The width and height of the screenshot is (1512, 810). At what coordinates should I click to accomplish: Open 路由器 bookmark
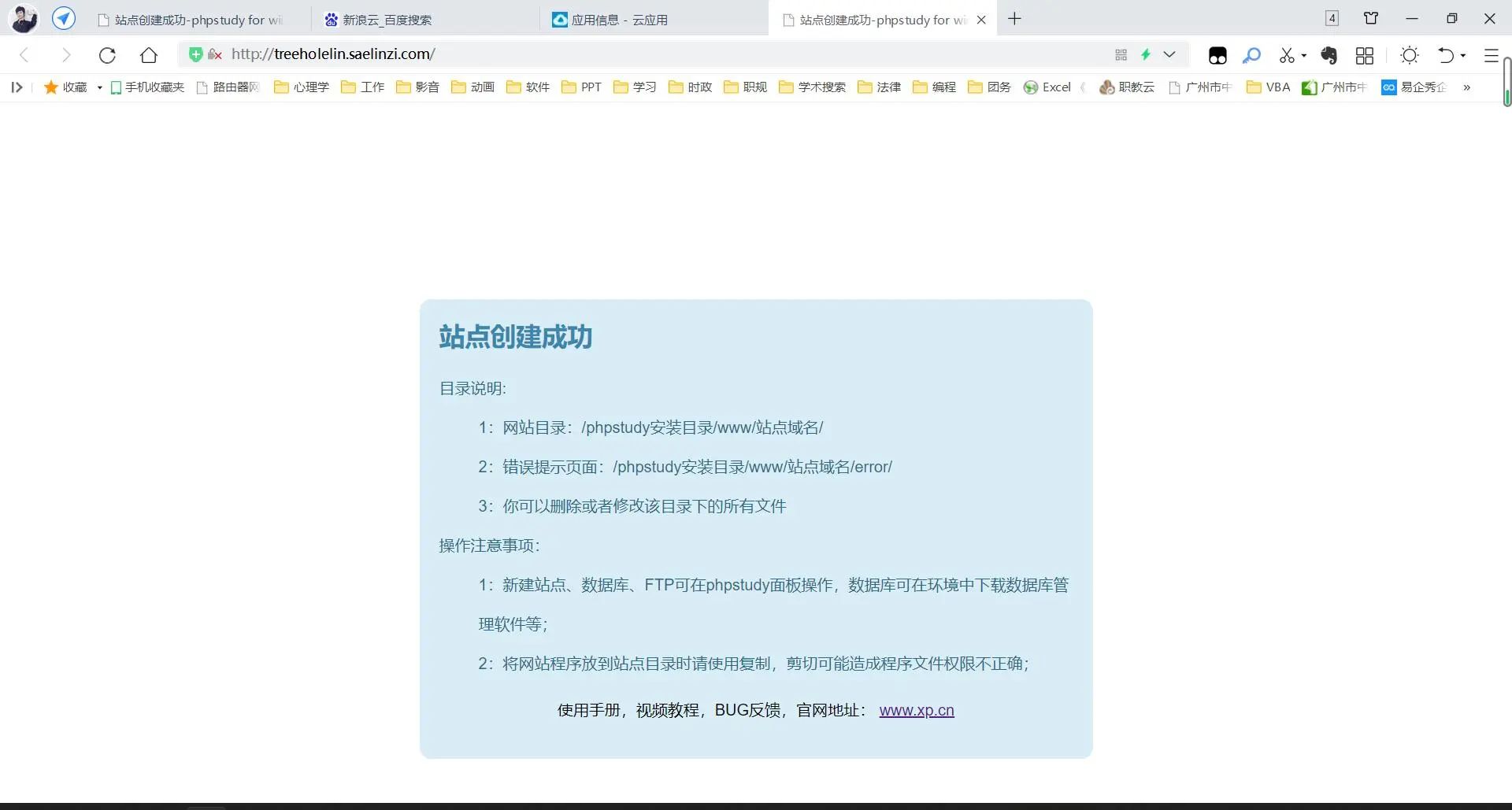click(228, 87)
